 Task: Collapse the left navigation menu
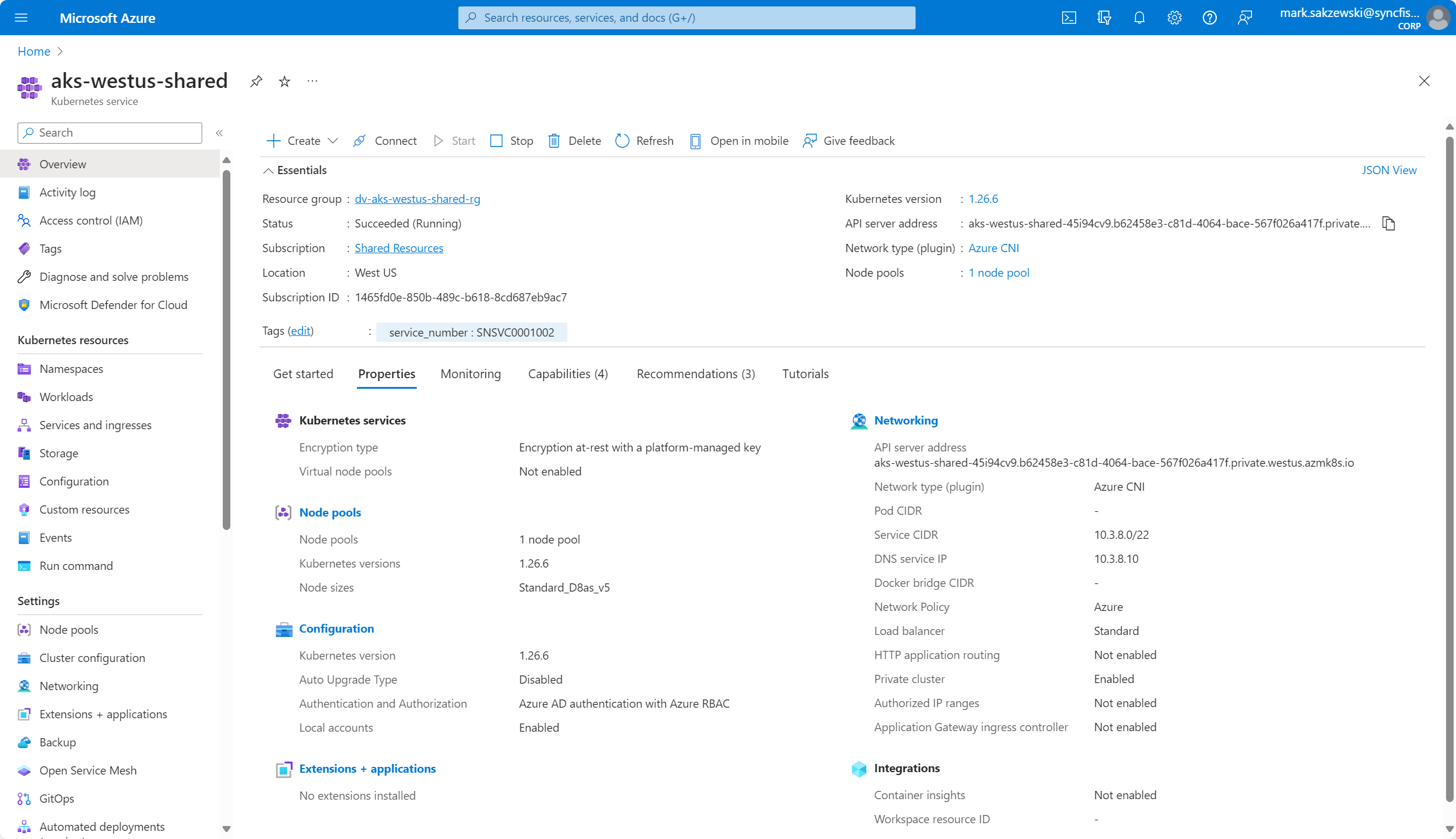coord(219,133)
